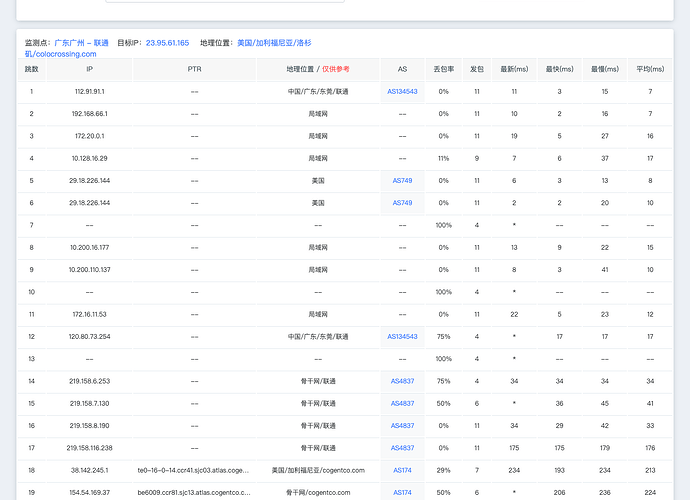Click location 骨干网/cogentco.com in hop 19
The height and width of the screenshot is (500, 690).
tap(318, 493)
